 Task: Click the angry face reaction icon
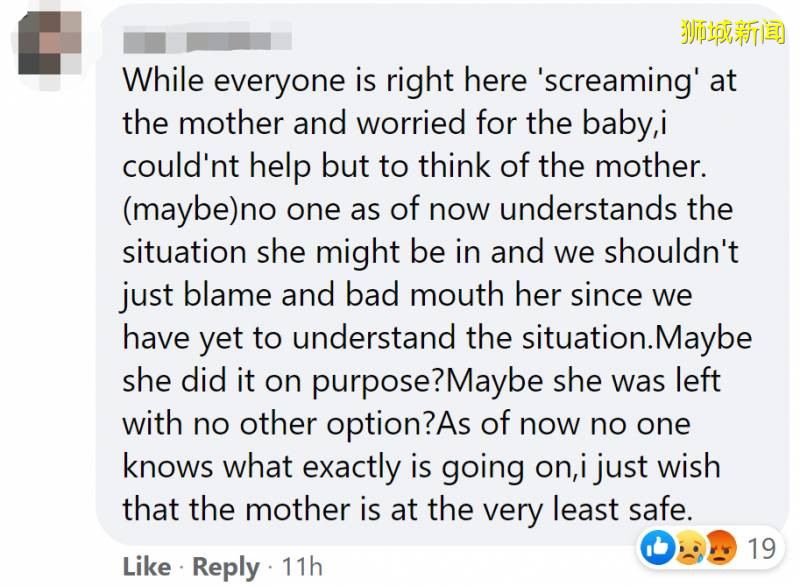(719, 547)
